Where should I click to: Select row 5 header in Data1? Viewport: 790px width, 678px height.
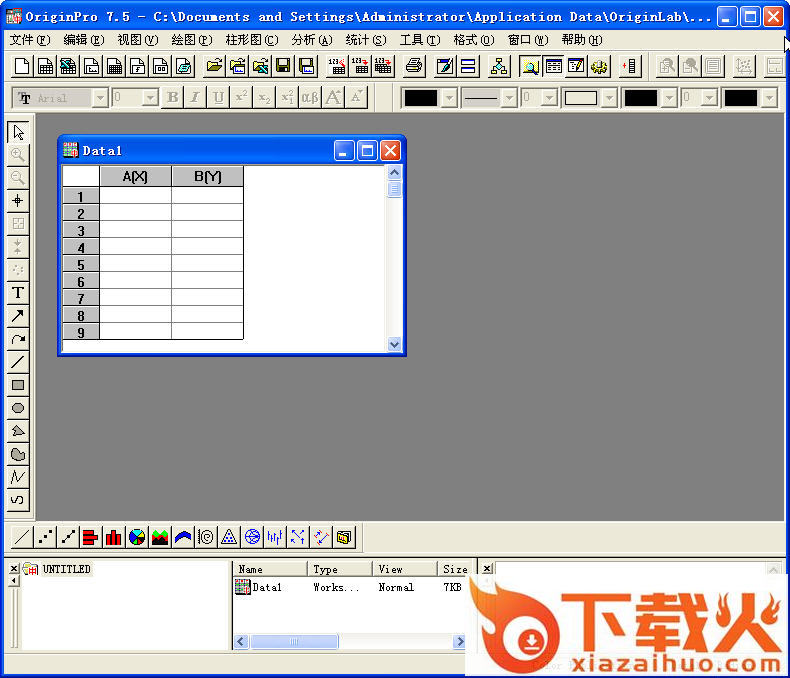[81, 264]
